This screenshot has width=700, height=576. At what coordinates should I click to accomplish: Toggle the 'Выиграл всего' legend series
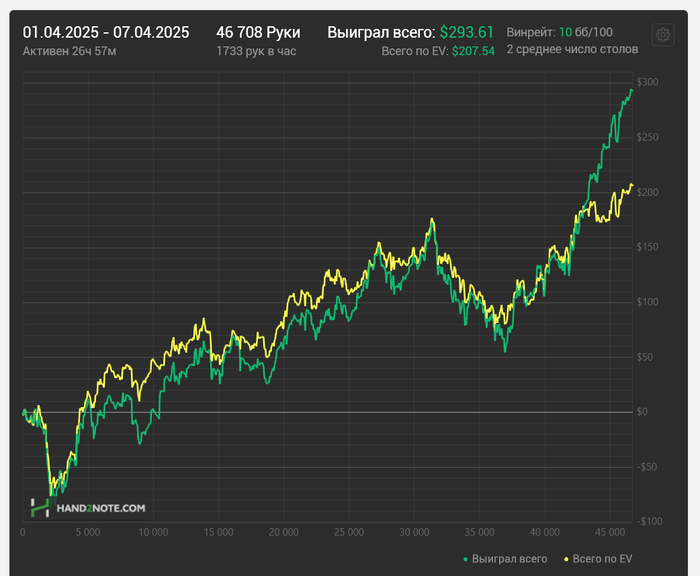point(505,559)
